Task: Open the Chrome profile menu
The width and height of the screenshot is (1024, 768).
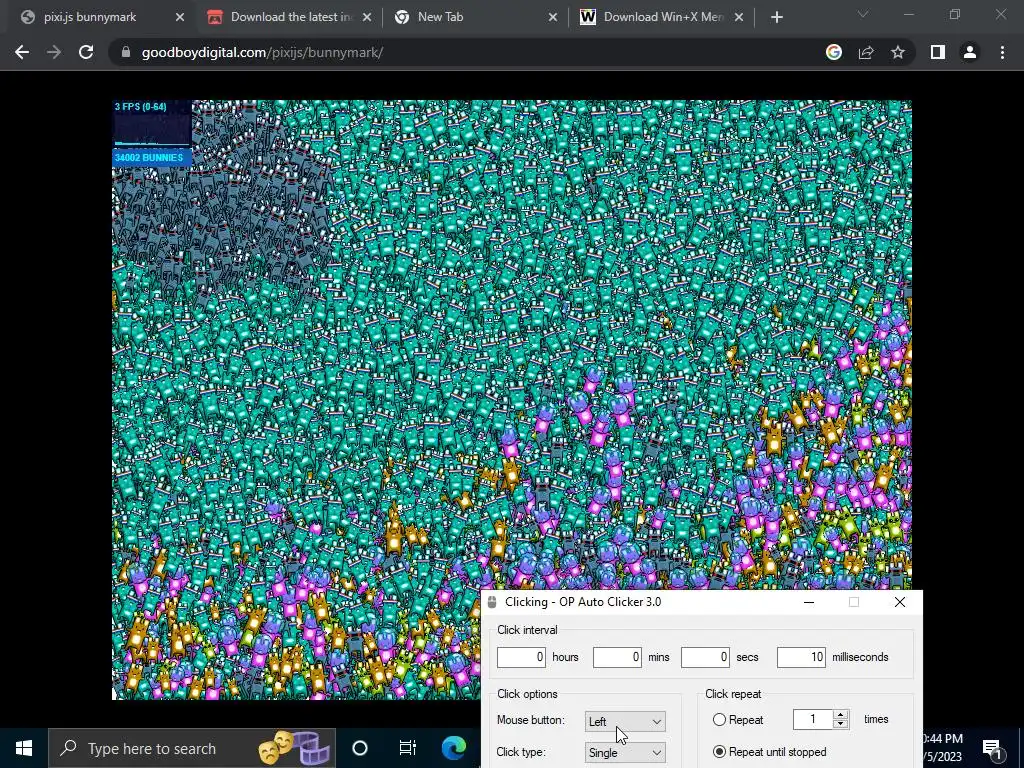Action: click(x=970, y=52)
